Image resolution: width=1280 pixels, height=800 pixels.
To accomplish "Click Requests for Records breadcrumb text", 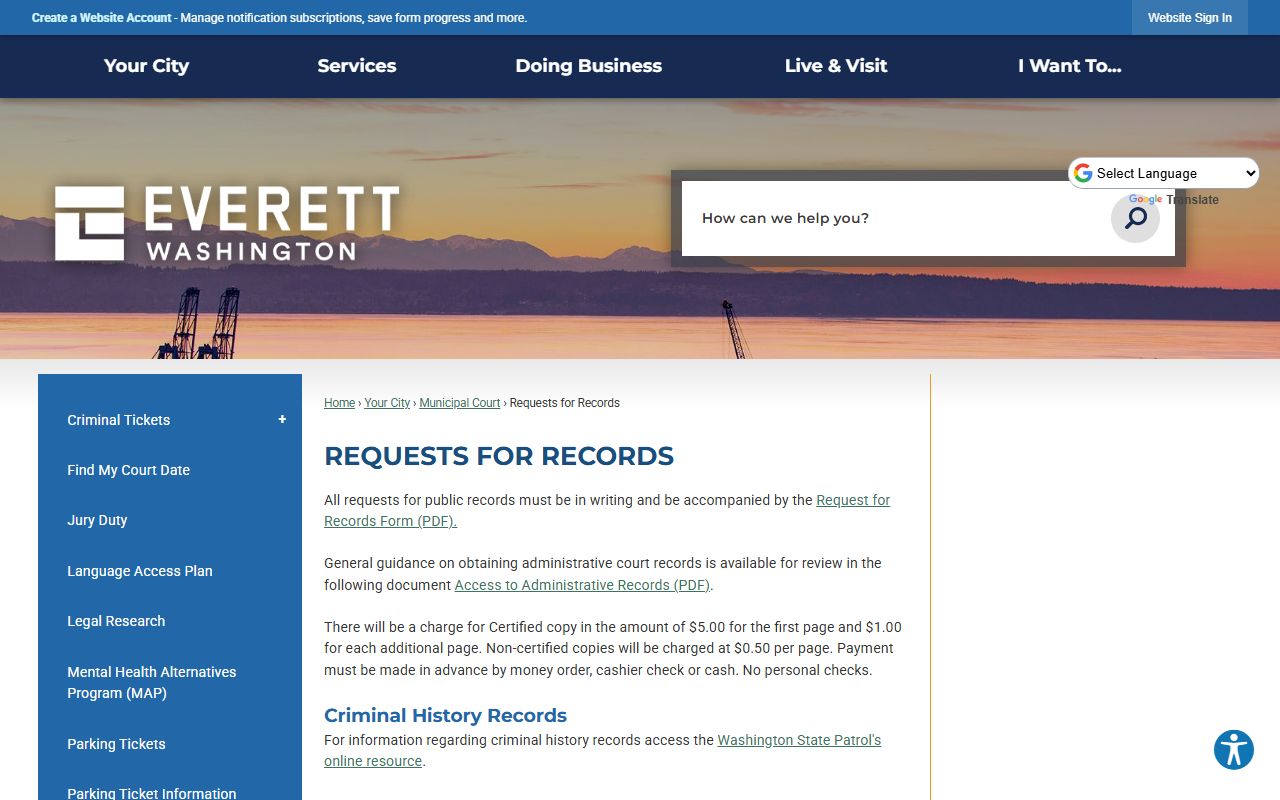I will pos(565,403).
